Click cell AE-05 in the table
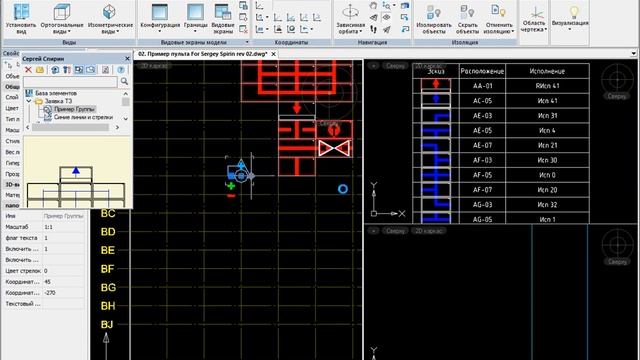Screen dimensions: 640x360 [x=482, y=131]
